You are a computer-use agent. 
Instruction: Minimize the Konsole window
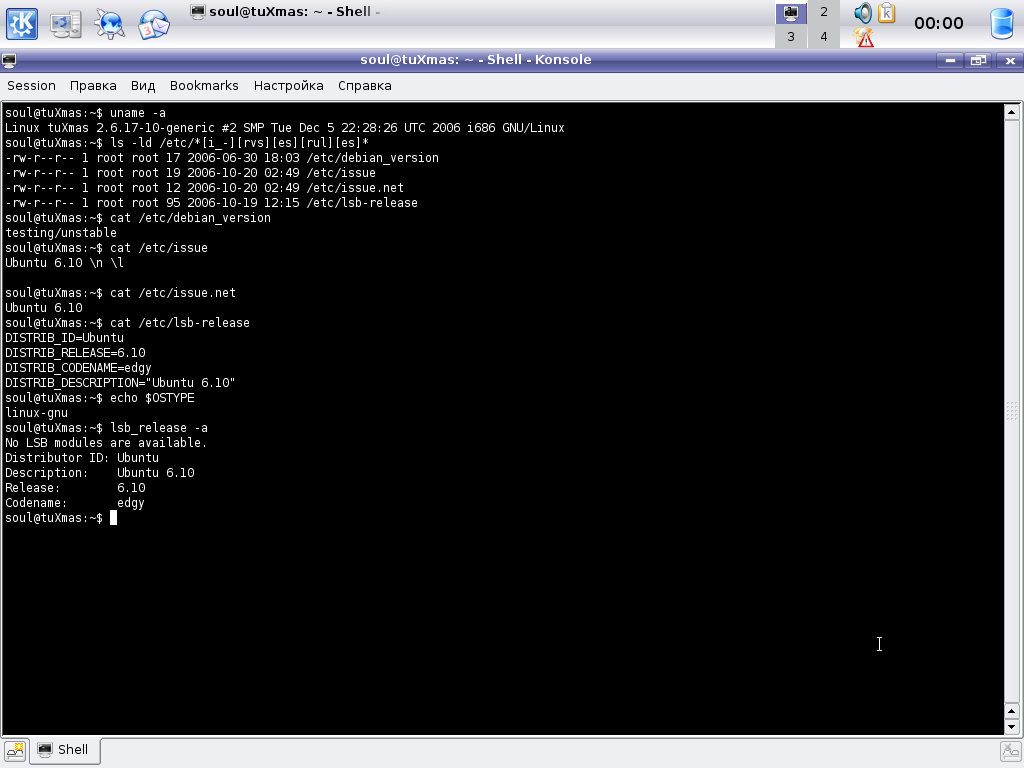coord(950,61)
